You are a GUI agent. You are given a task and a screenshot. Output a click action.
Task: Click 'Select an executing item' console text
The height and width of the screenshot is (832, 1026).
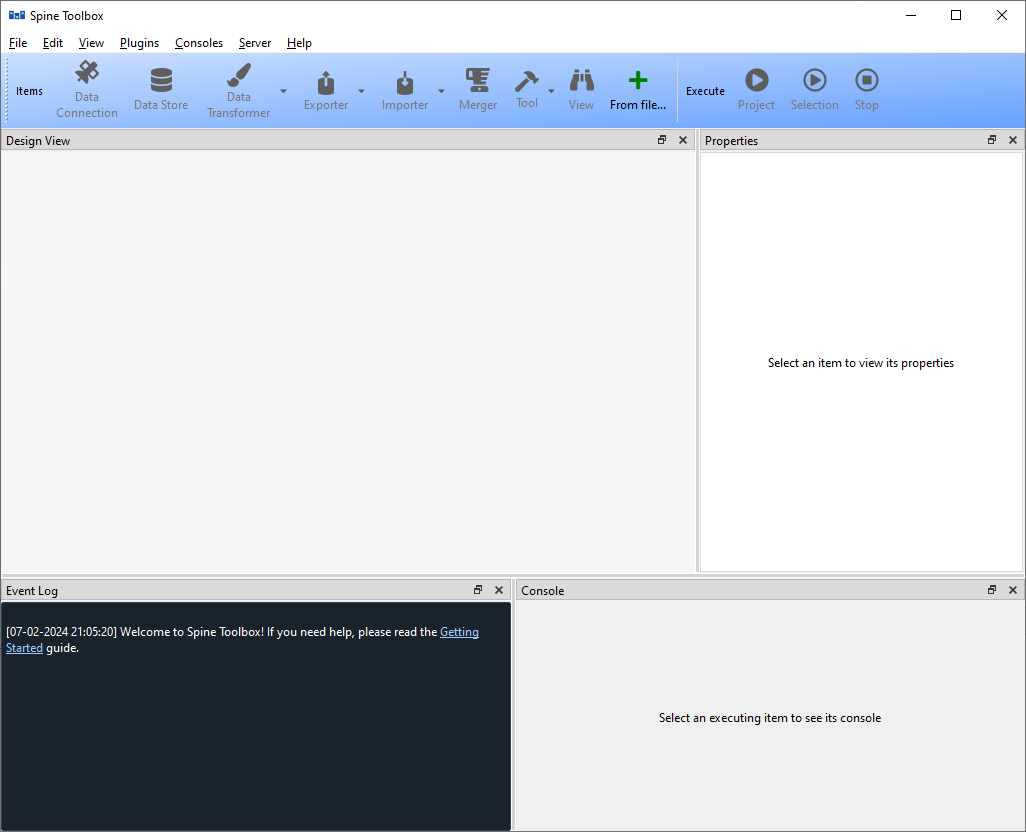click(770, 718)
